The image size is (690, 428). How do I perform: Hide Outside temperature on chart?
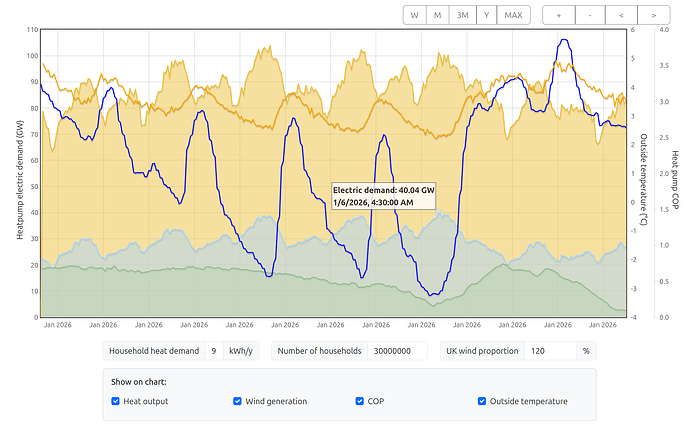pos(482,401)
